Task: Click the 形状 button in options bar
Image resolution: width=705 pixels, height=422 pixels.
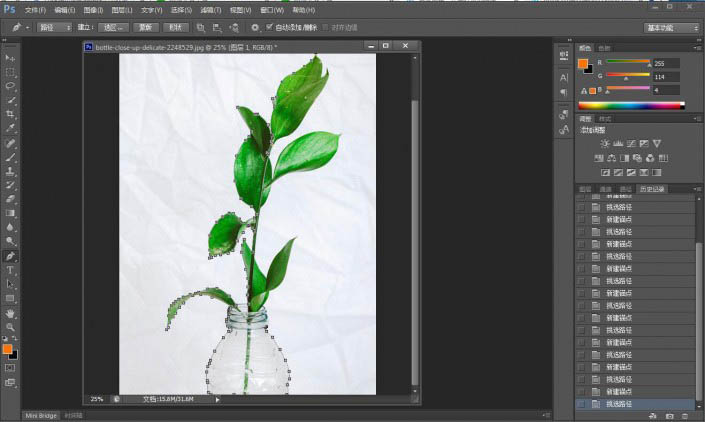Action: tap(176, 28)
